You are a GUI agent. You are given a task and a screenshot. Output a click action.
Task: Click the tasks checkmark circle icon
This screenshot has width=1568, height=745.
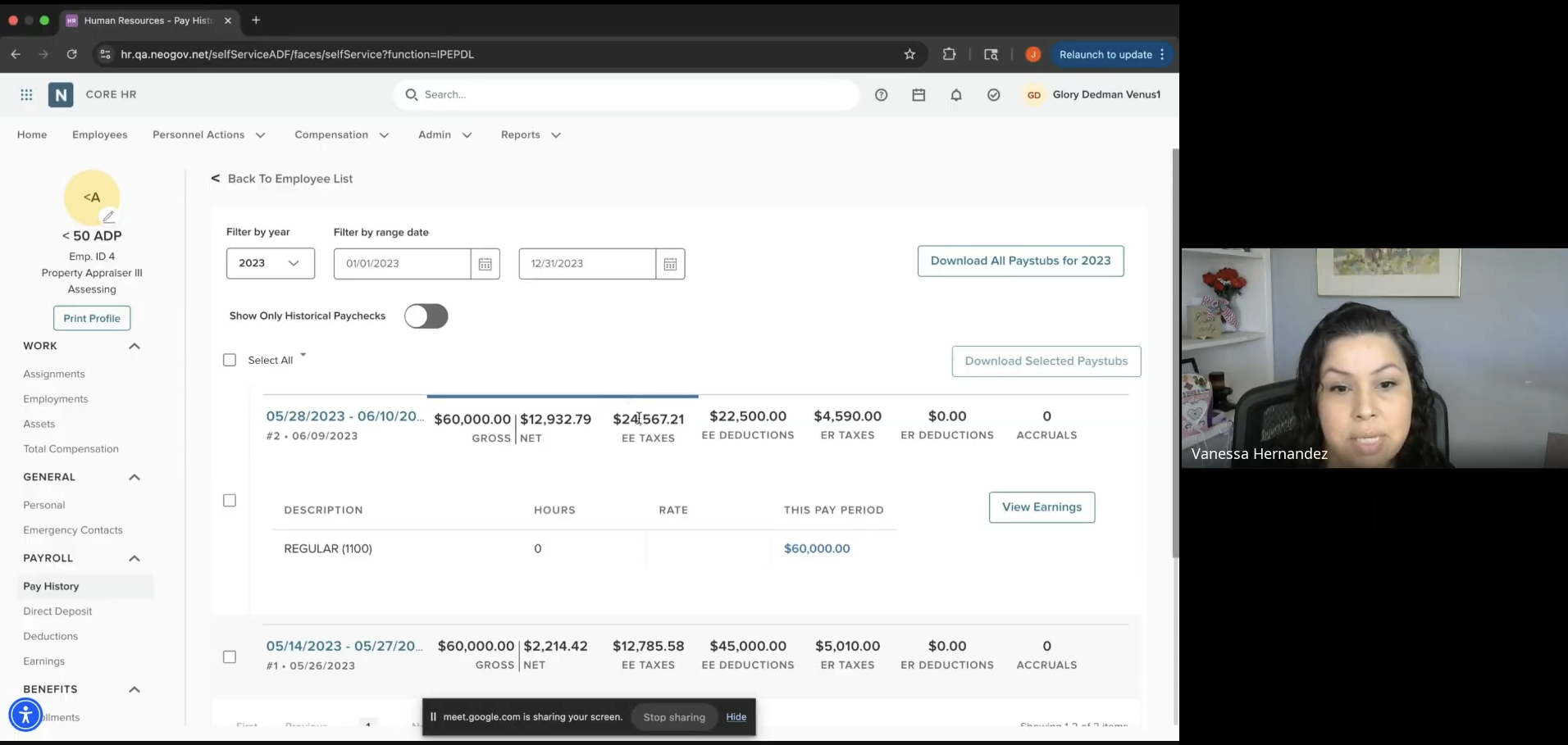click(x=993, y=95)
